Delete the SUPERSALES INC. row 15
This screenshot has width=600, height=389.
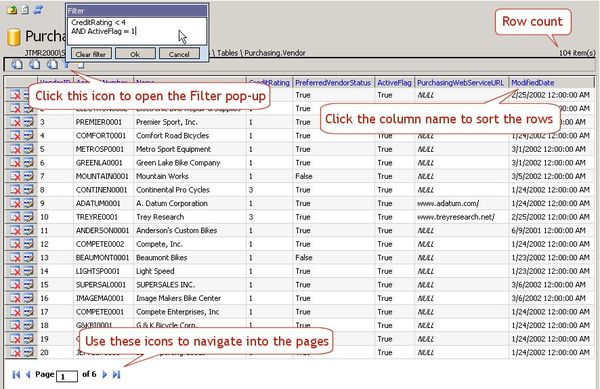click(x=15, y=285)
